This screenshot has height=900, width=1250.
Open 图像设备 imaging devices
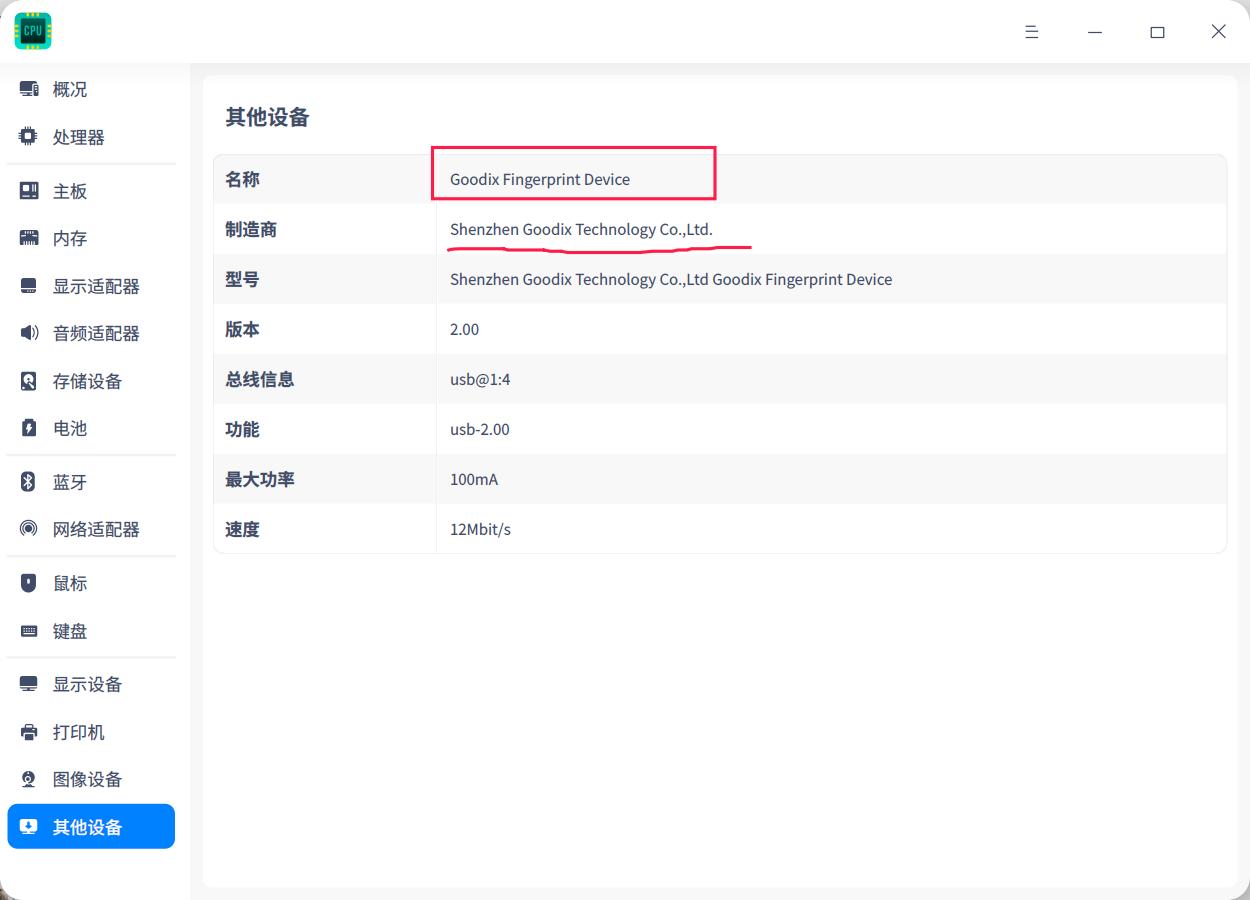point(86,779)
